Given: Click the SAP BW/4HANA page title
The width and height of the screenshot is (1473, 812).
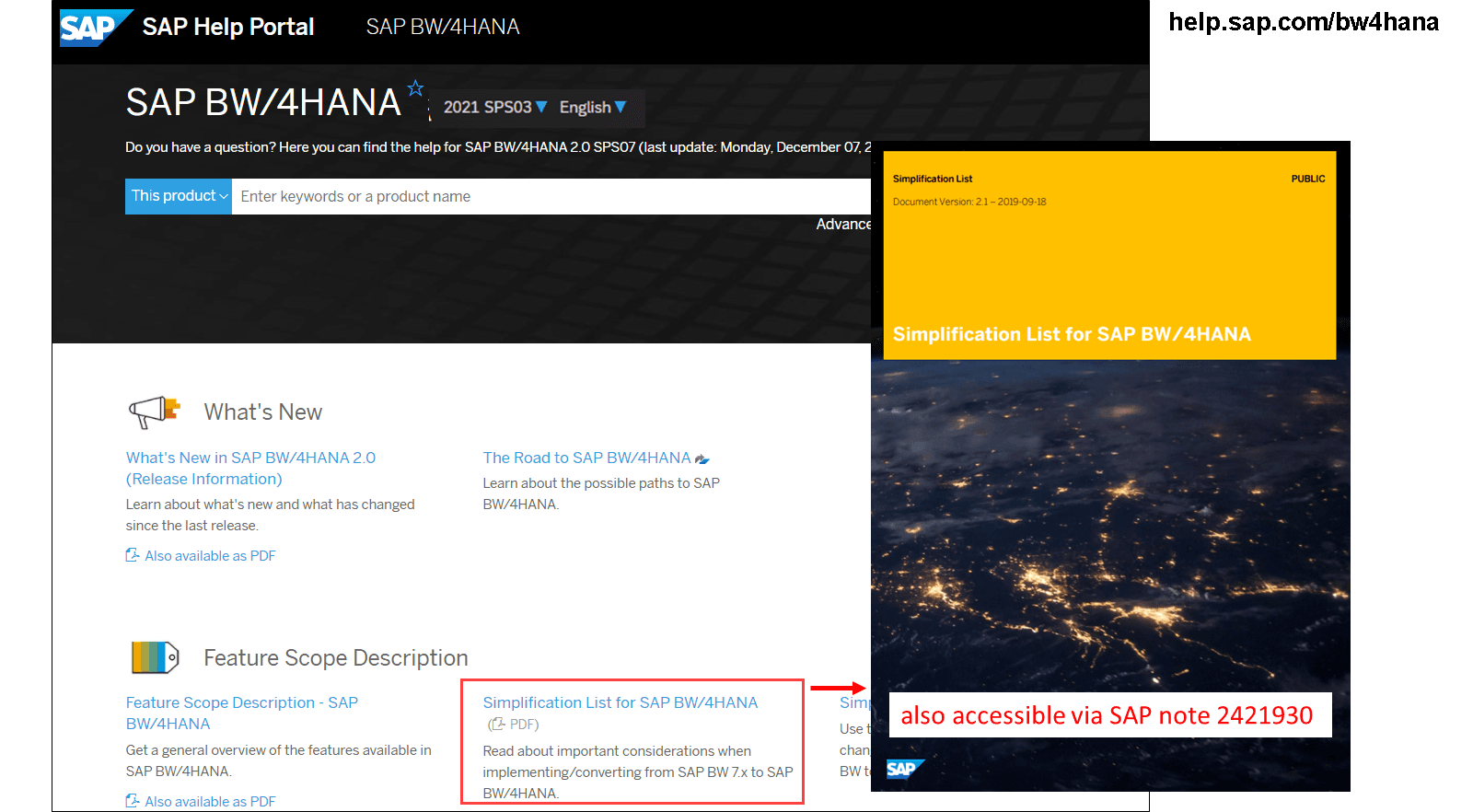Looking at the screenshot, I should point(263,102).
